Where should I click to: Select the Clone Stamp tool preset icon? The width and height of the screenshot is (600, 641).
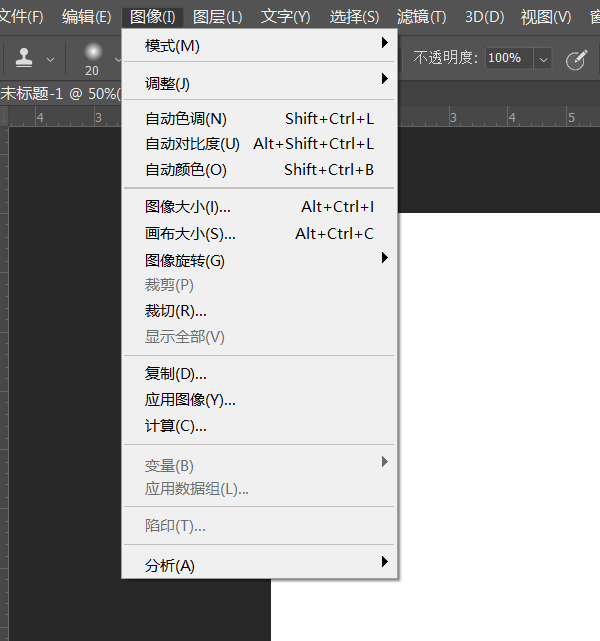[24, 58]
